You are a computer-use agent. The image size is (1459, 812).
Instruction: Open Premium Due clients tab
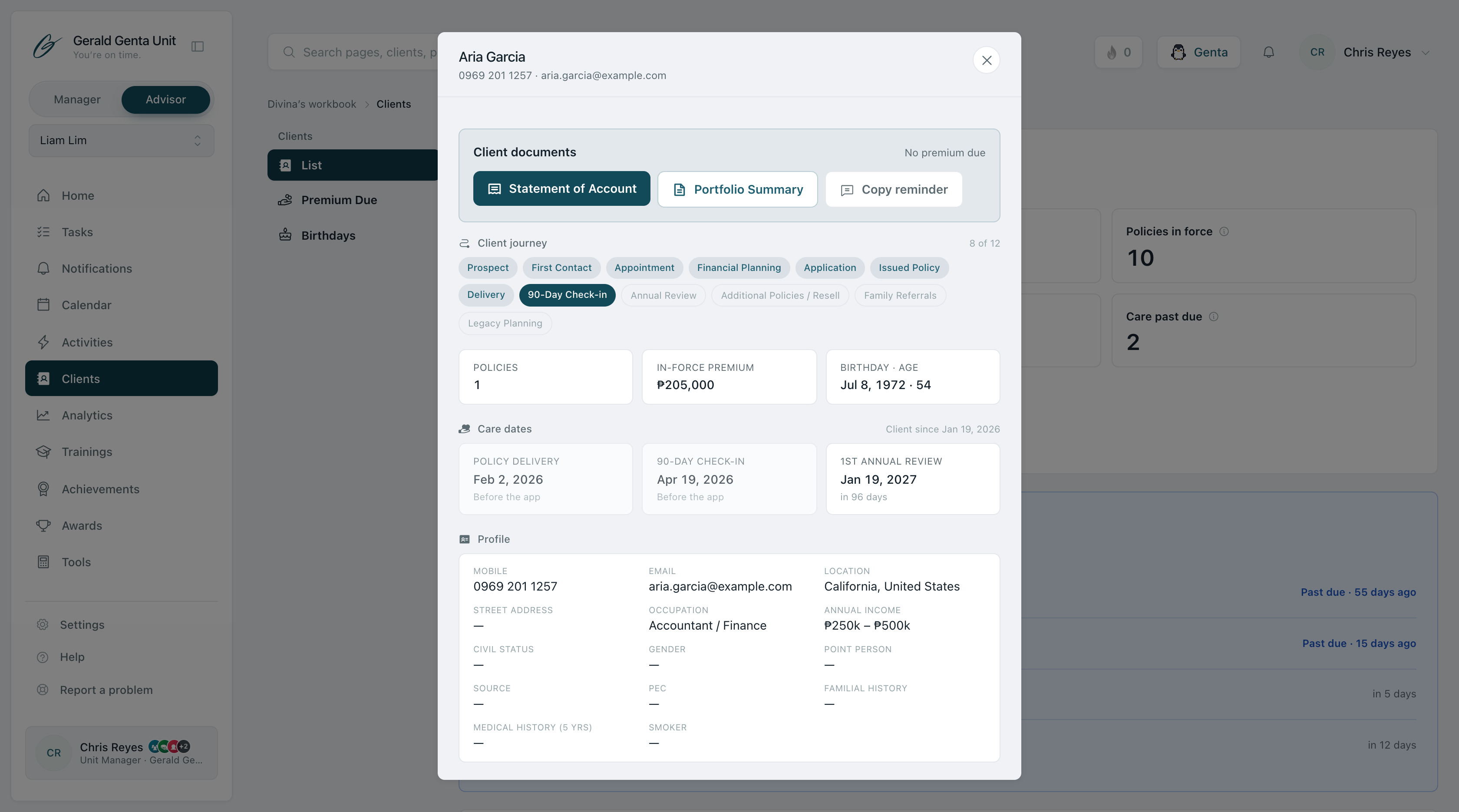[x=352, y=200]
